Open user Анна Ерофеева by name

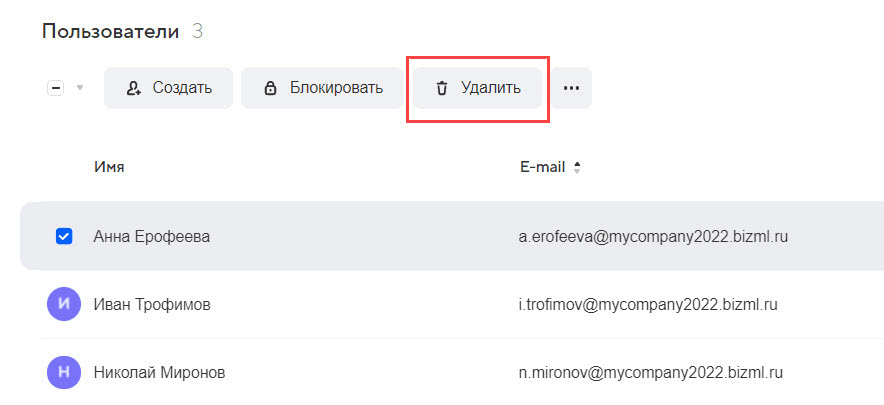pyautogui.click(x=151, y=237)
